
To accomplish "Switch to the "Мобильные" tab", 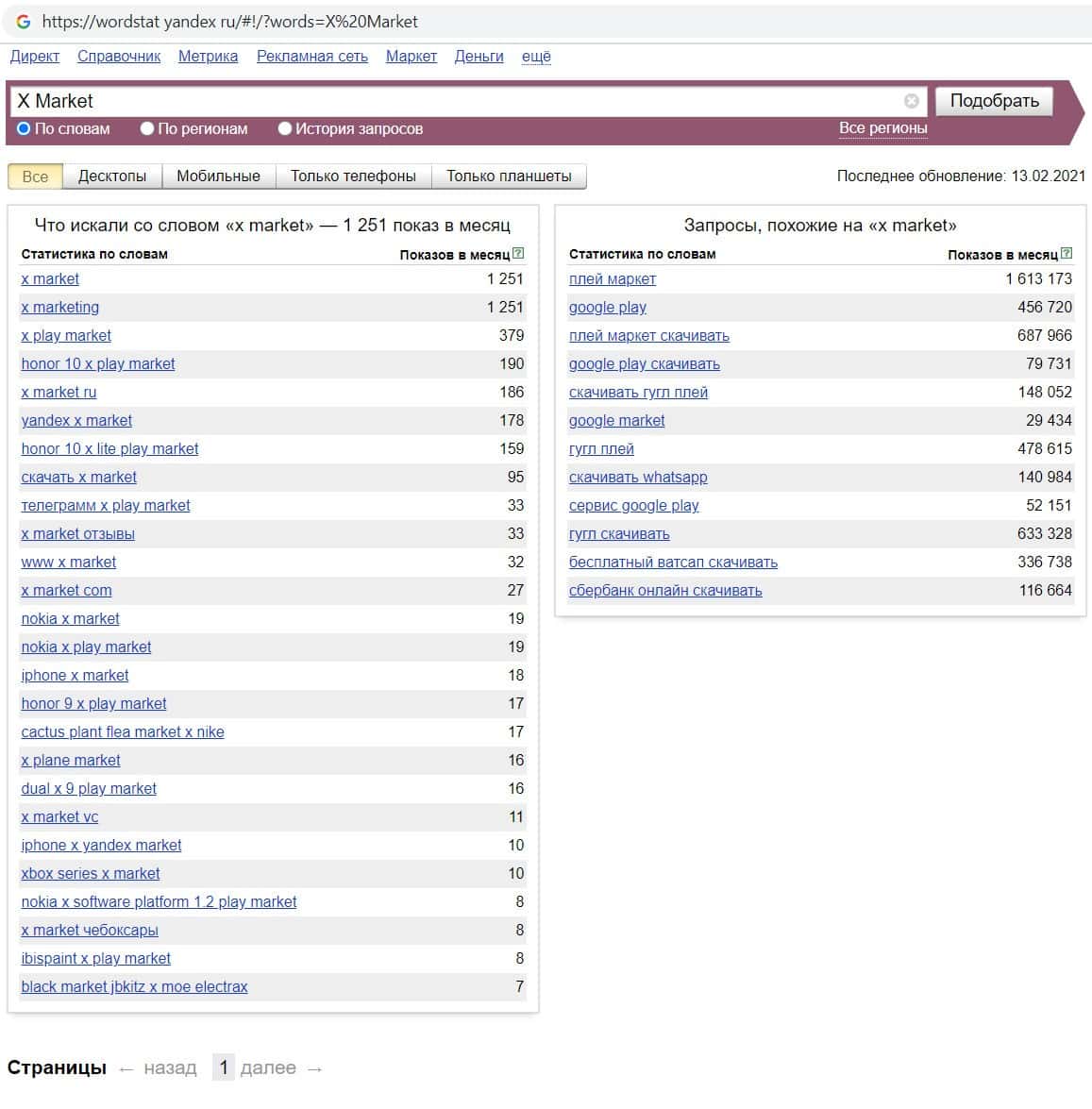I will [x=218, y=176].
